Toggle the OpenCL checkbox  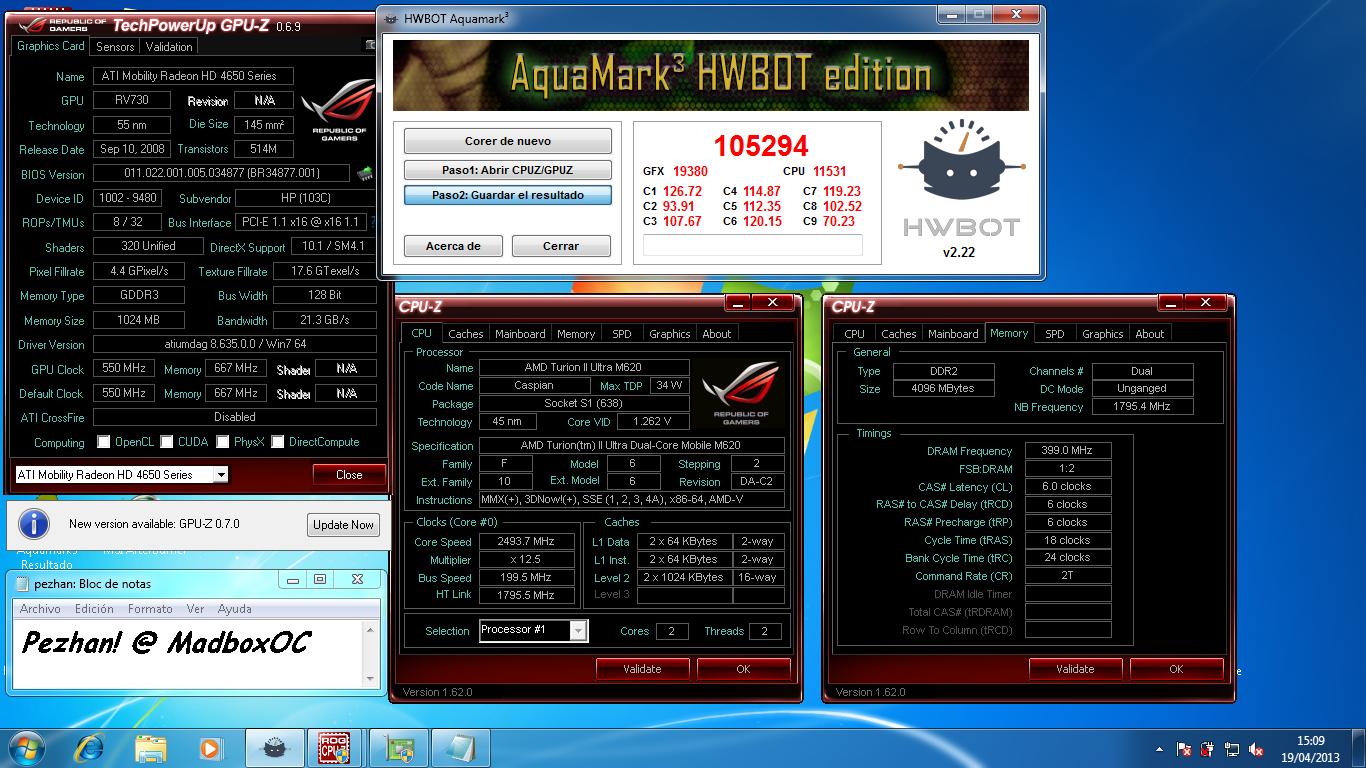[104, 442]
